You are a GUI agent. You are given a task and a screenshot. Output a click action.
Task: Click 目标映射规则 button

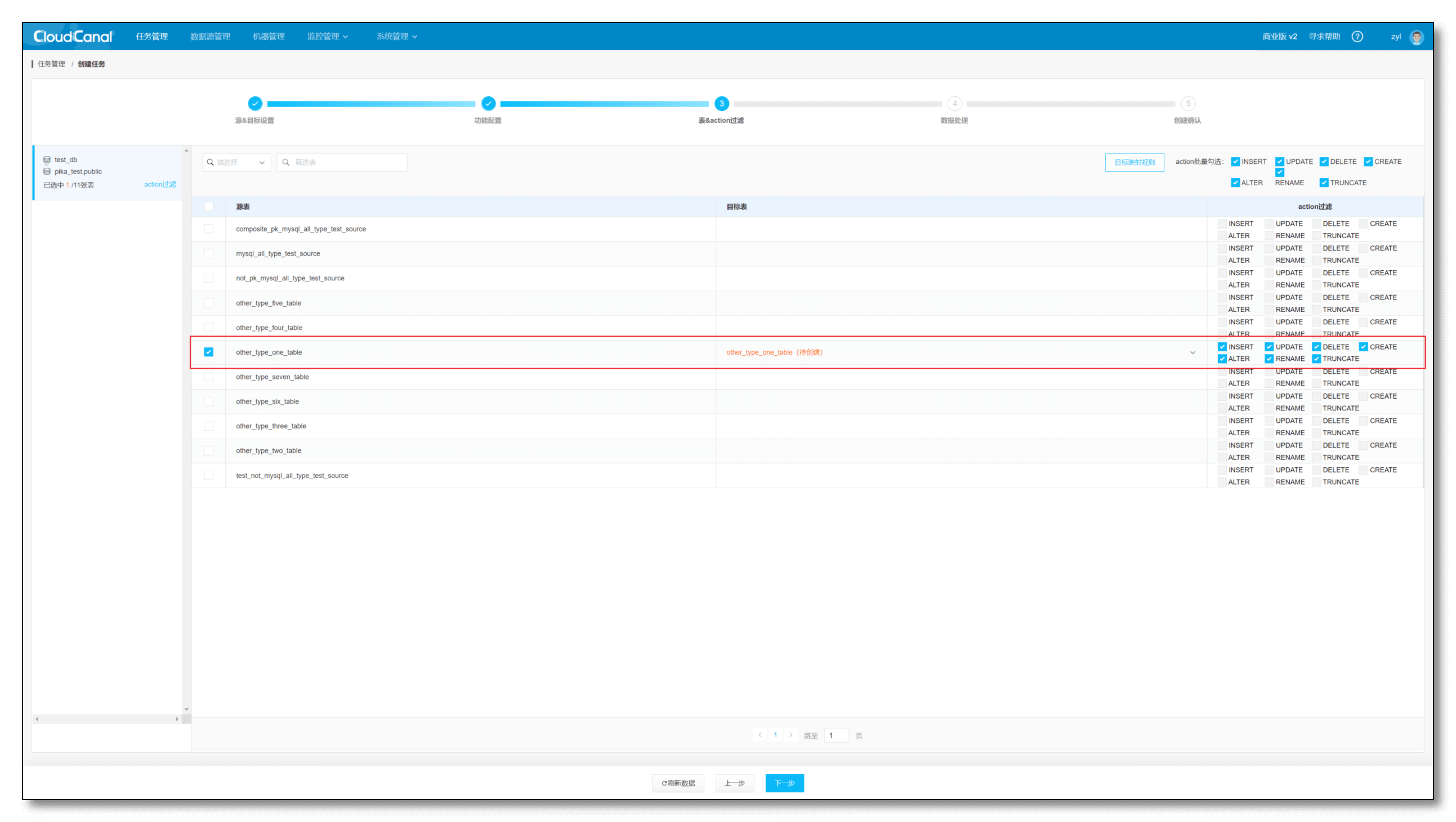coord(1134,162)
